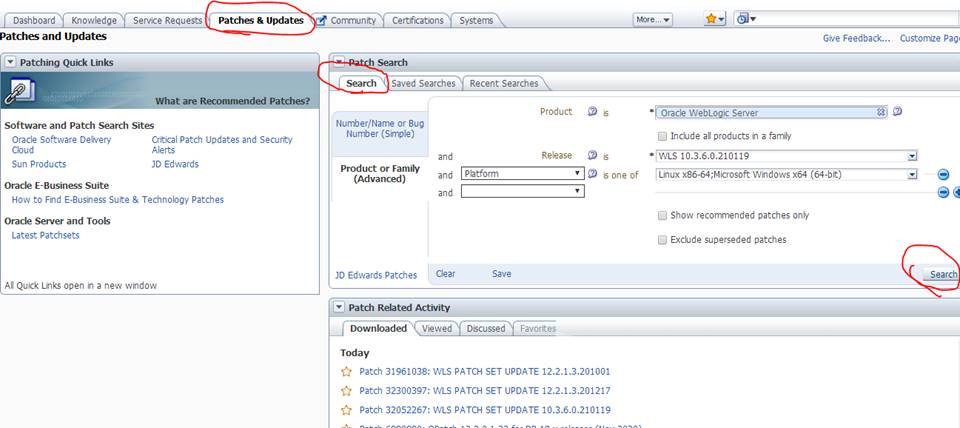This screenshot has height=428, width=960.
Task: Open the JD Edwards quick link
Action: click(175, 164)
